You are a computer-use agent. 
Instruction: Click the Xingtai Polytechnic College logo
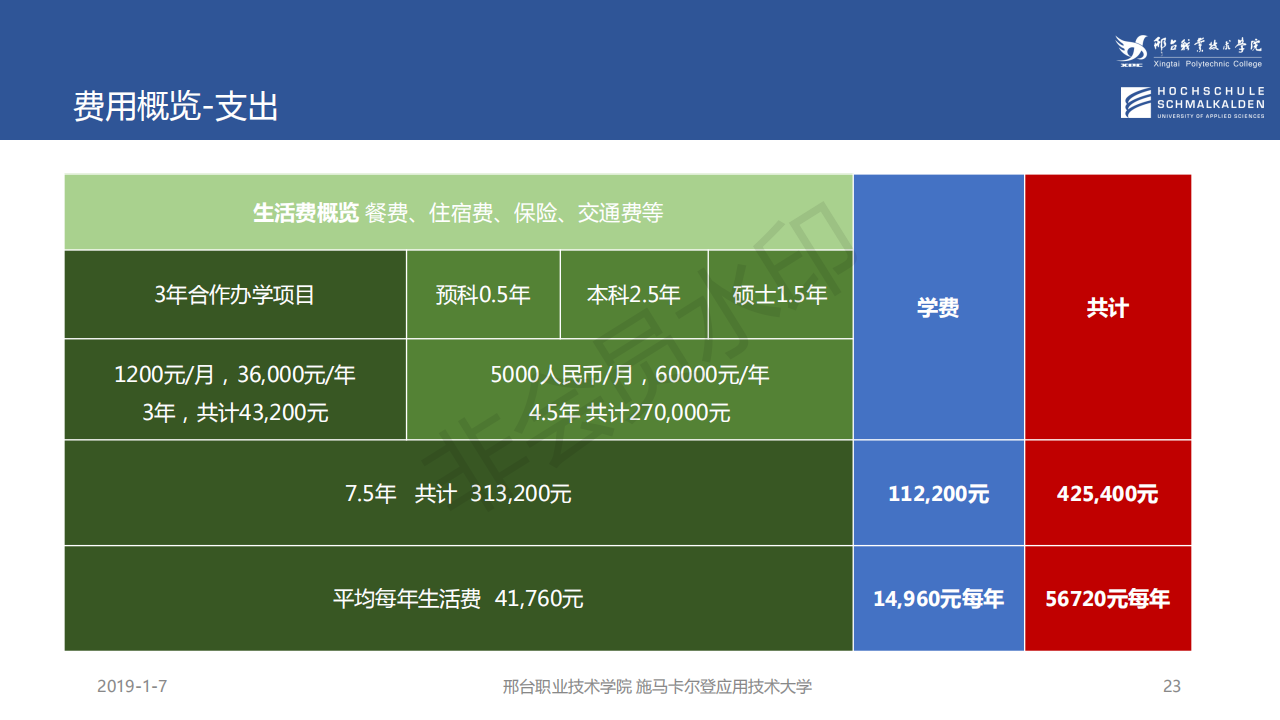click(1190, 52)
